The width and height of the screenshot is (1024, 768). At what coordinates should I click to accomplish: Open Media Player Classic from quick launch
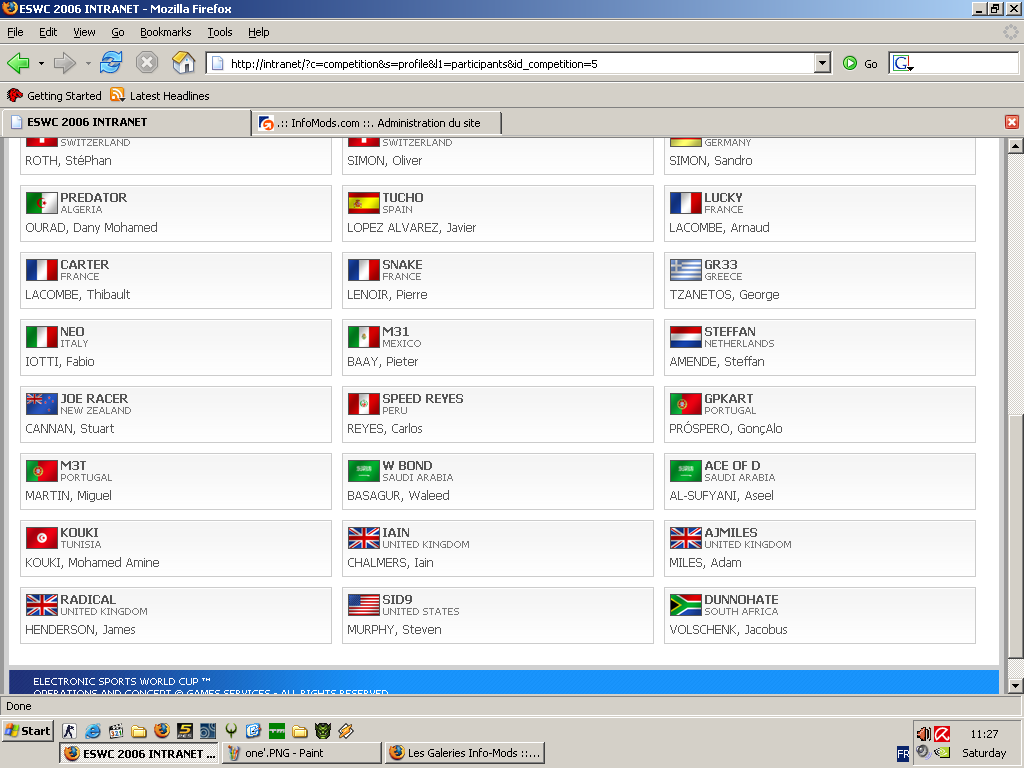[116, 731]
